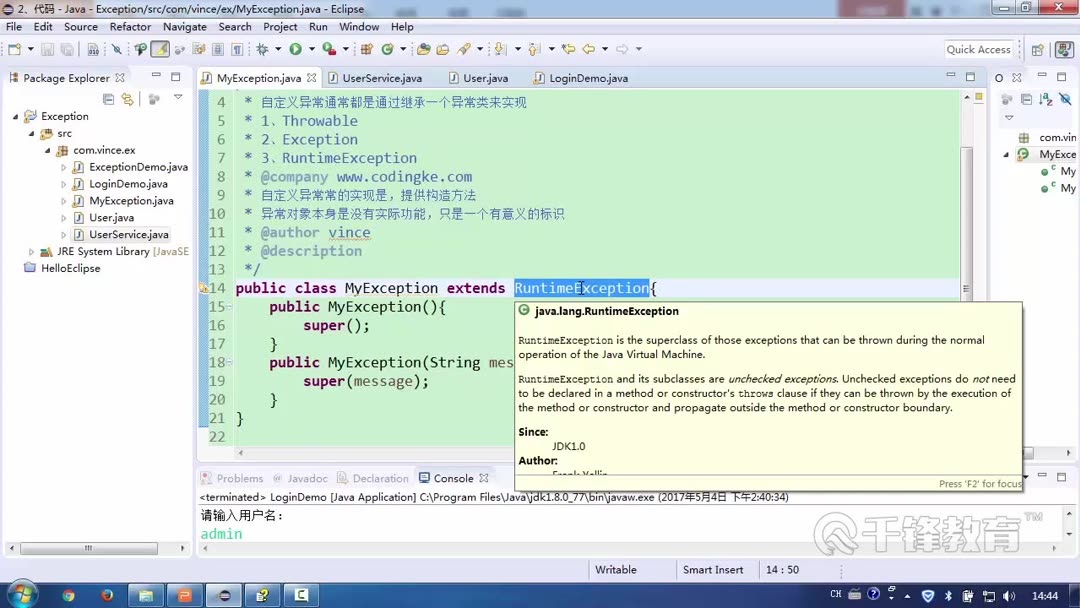This screenshot has width=1080, height=608.
Task: Open the Window menu
Action: [357, 27]
